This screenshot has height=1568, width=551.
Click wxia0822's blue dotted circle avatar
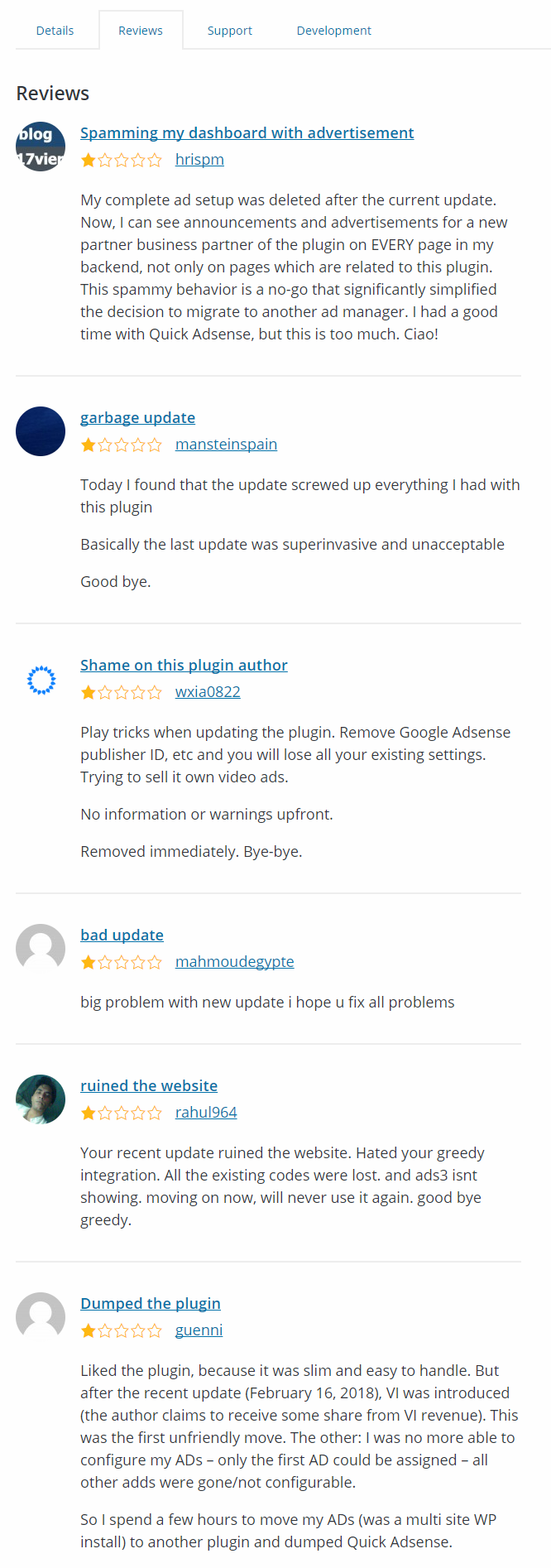coord(41,680)
